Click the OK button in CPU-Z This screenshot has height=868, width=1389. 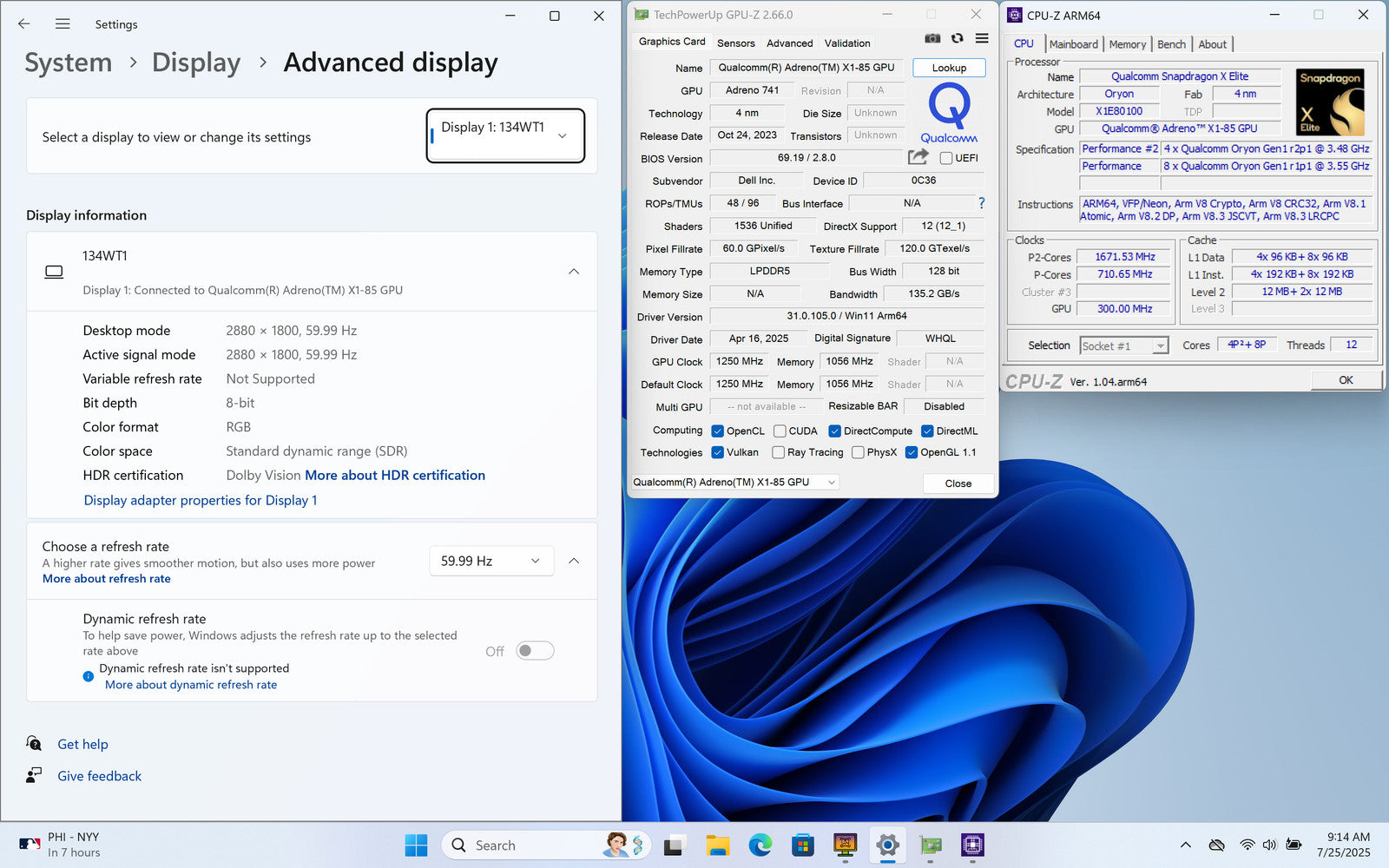(1346, 380)
